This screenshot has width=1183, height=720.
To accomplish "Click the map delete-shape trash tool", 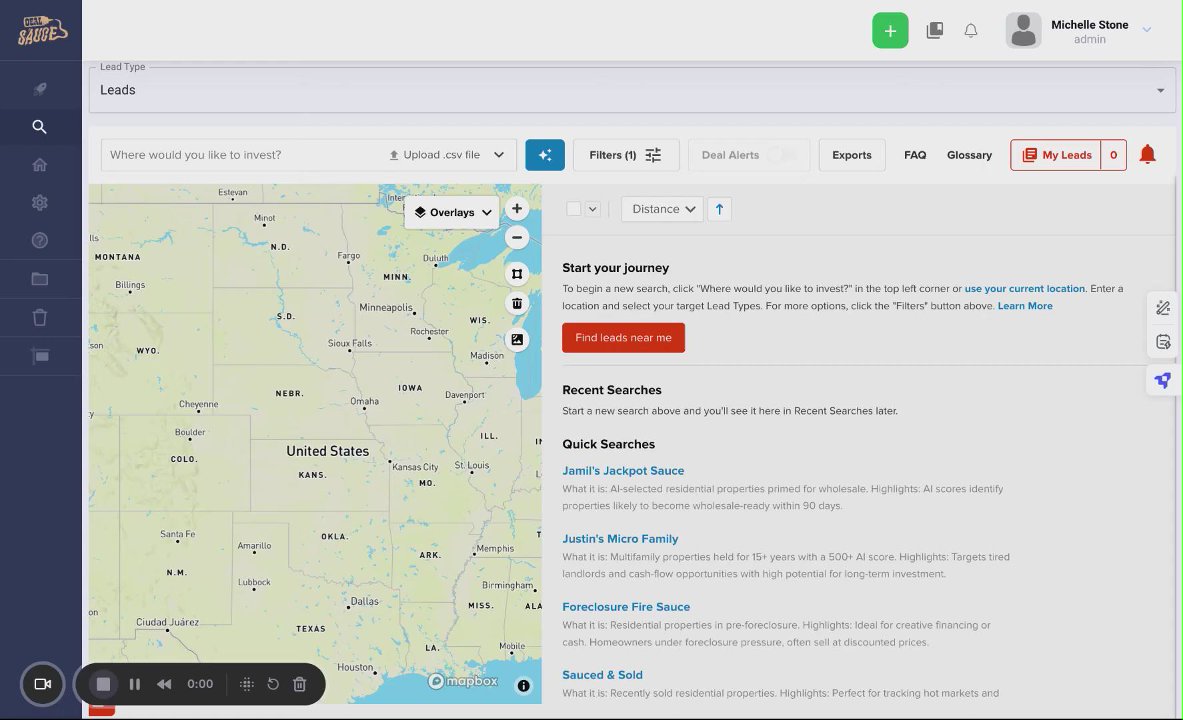I will [x=517, y=303].
